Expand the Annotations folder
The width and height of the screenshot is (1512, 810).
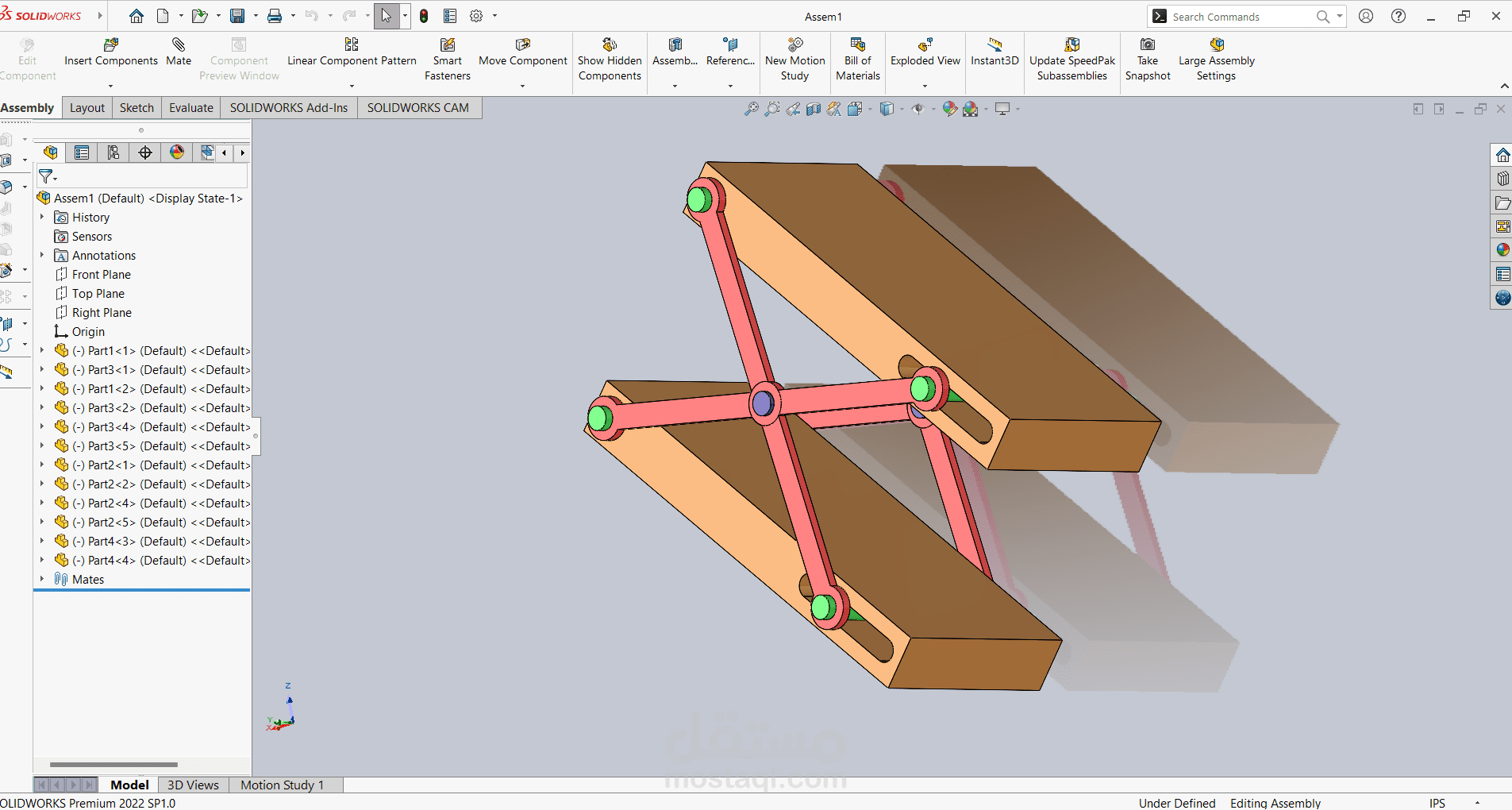tap(42, 255)
